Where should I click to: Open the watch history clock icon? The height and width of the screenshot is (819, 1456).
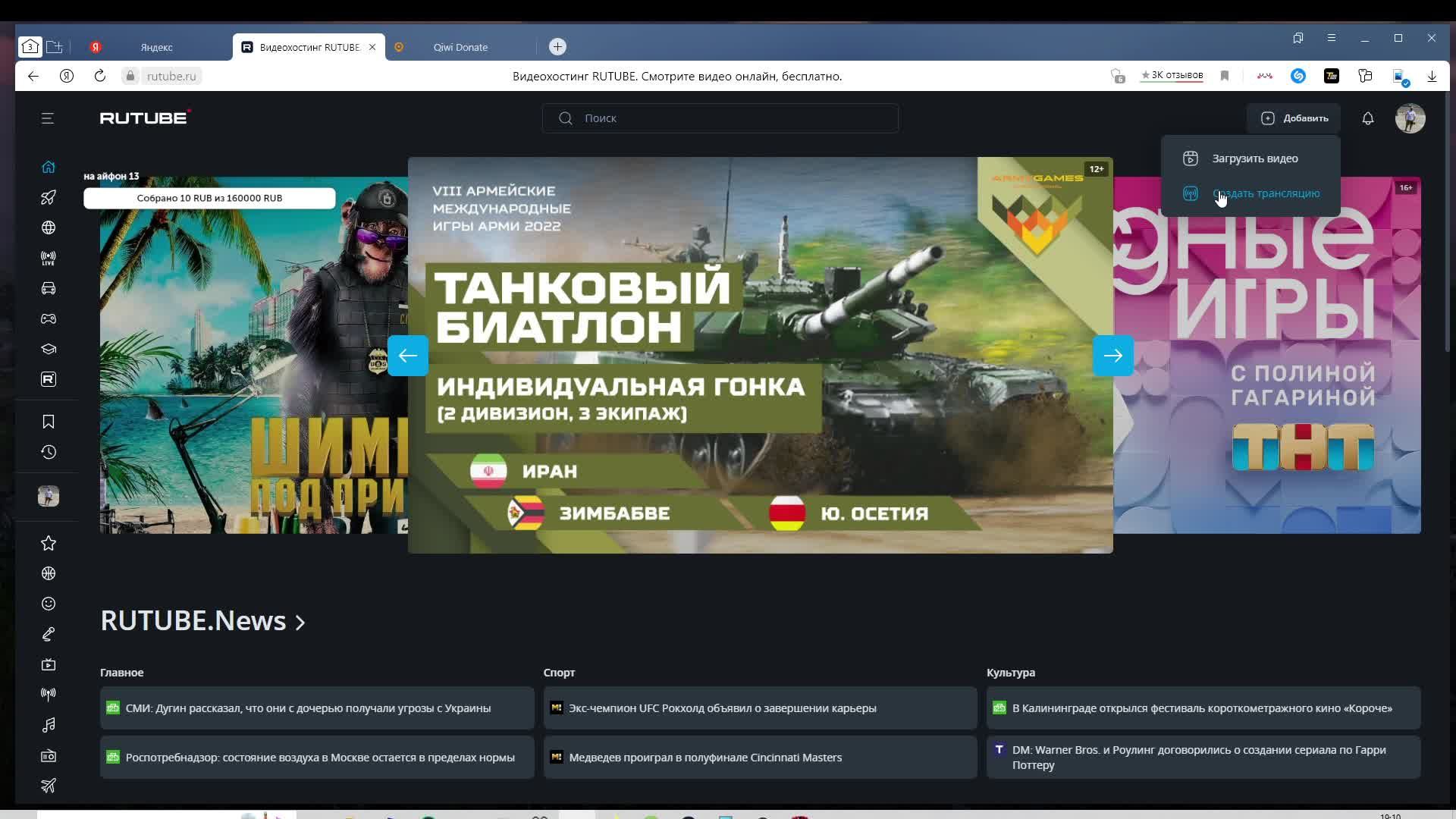click(x=49, y=452)
